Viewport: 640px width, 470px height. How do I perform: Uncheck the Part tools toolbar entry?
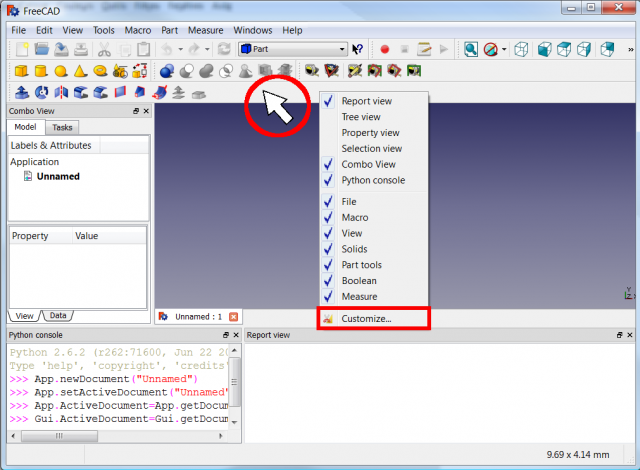click(x=361, y=265)
